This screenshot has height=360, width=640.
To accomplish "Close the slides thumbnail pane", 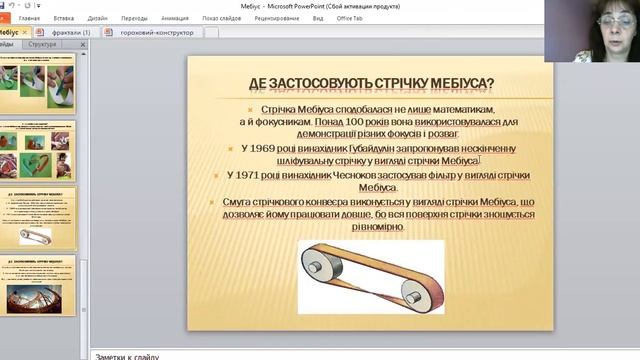I will point(83,44).
